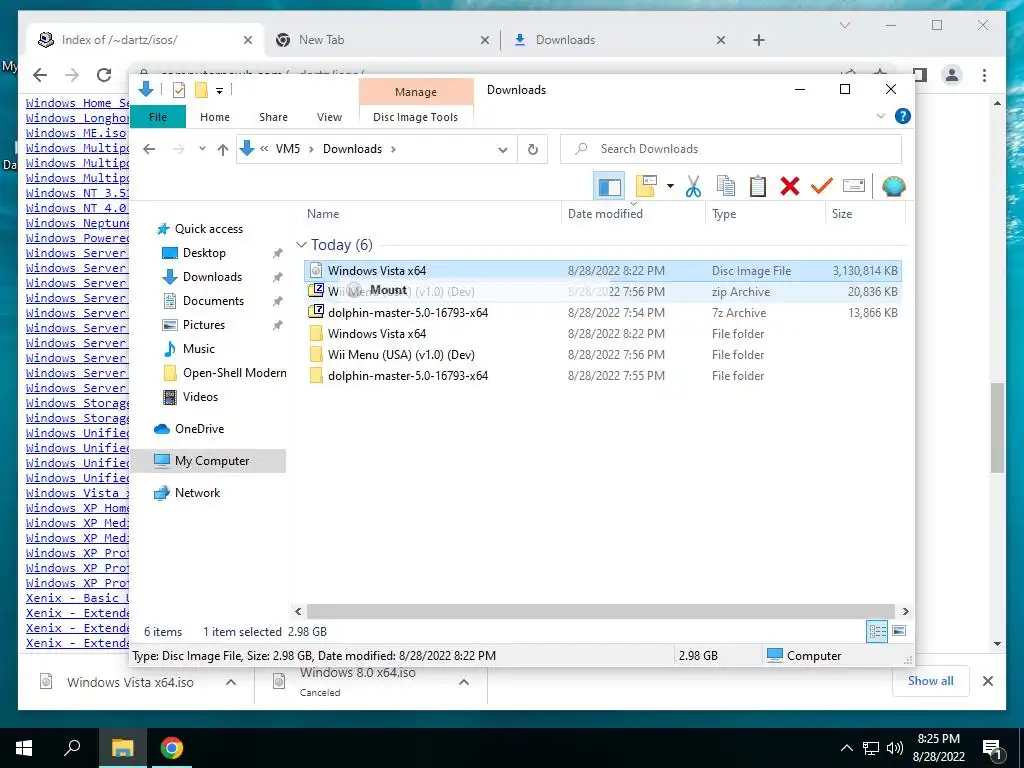Reload the page in Chrome
The height and width of the screenshot is (768, 1024).
104,75
